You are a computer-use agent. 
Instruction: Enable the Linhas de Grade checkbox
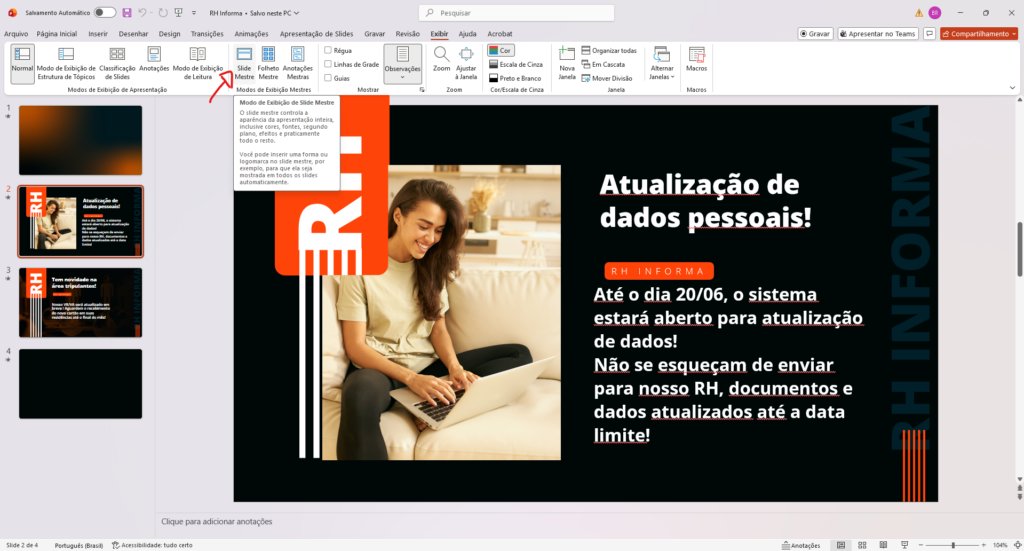329,63
